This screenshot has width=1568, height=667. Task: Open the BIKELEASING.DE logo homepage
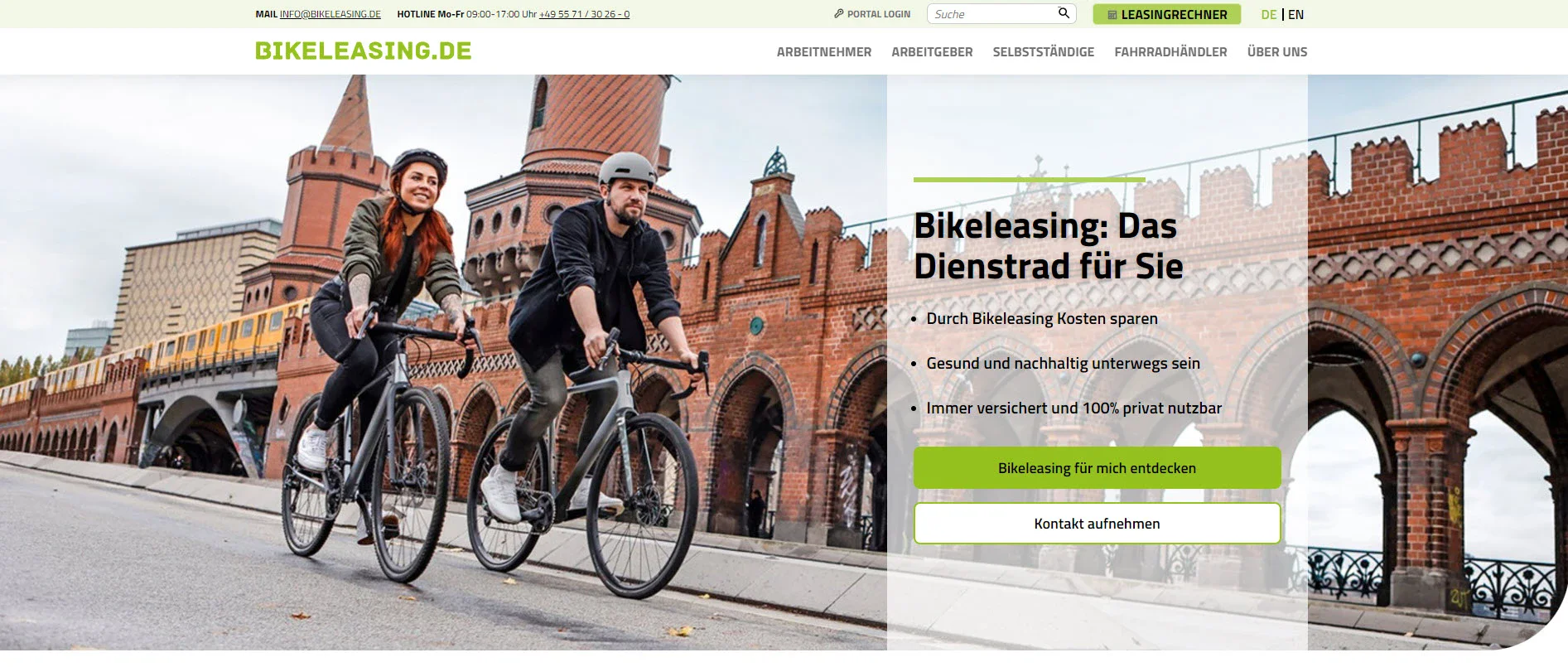pyautogui.click(x=363, y=51)
